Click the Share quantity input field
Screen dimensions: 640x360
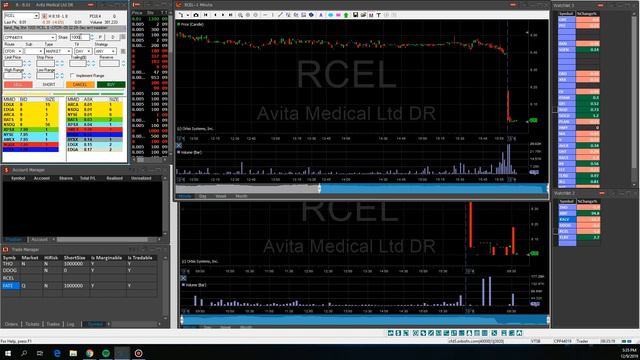(x=79, y=37)
